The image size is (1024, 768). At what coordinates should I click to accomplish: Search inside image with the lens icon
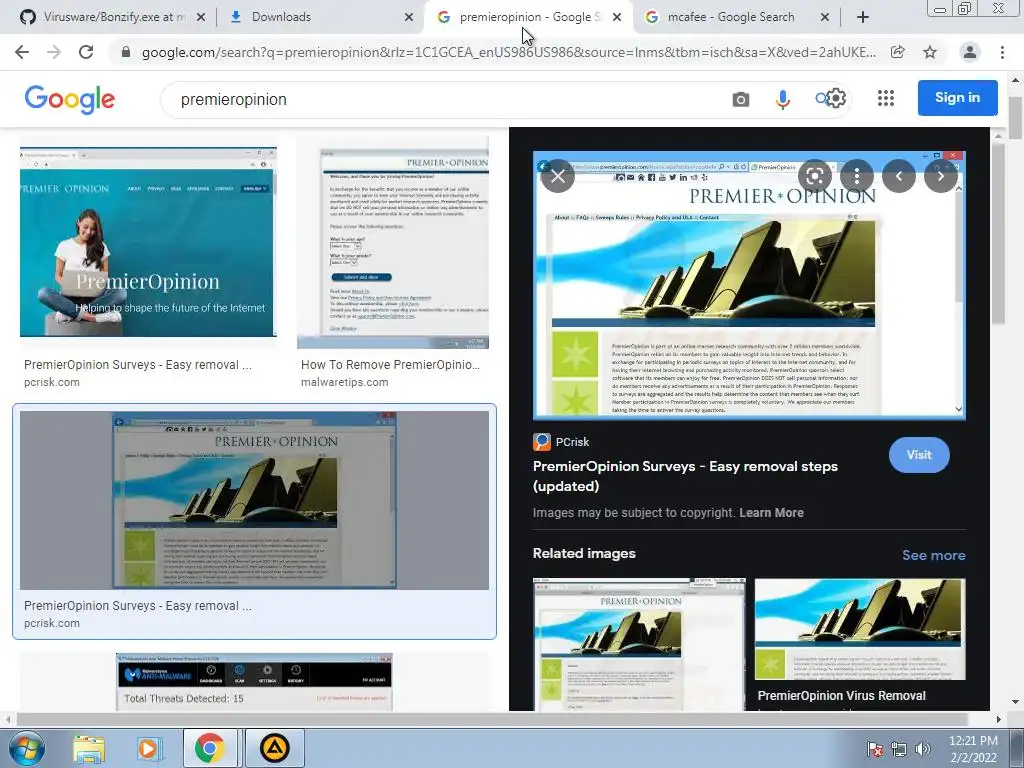point(814,176)
